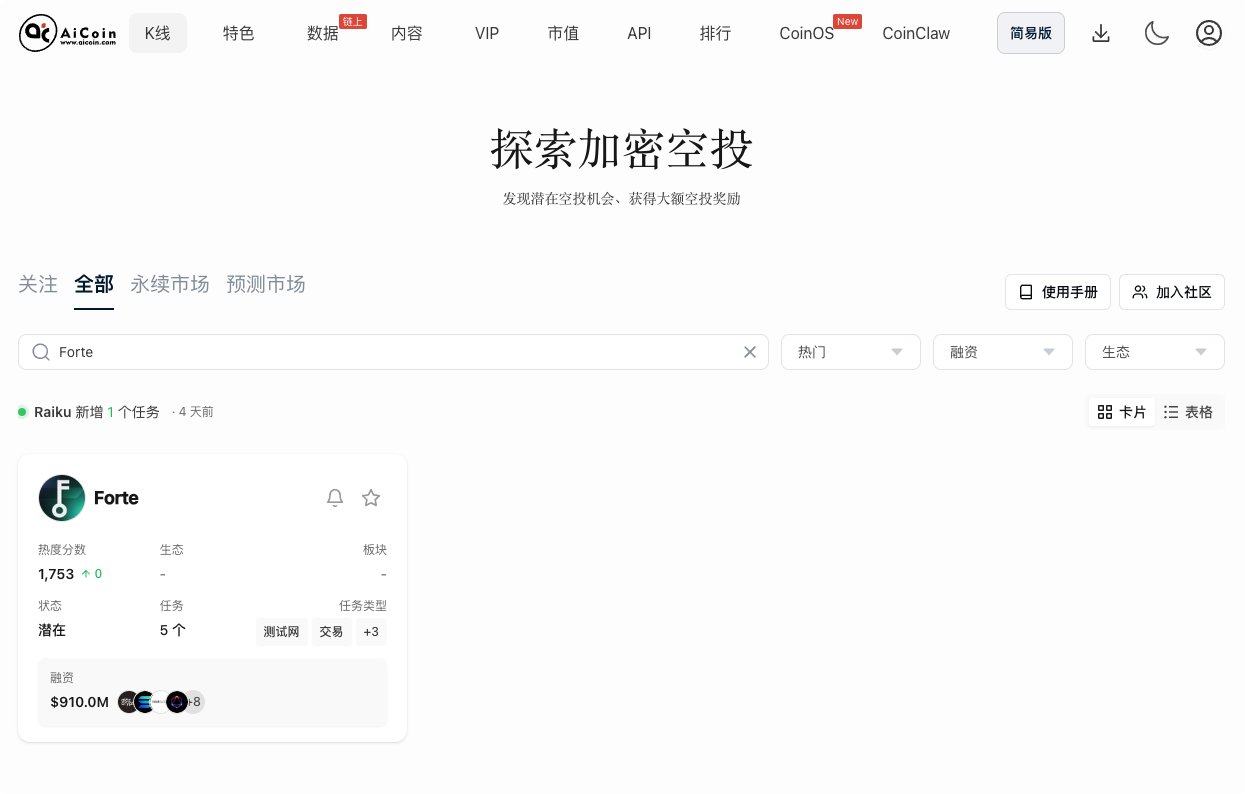Open the user account profile icon
This screenshot has height=794, width=1245.
1209,33
